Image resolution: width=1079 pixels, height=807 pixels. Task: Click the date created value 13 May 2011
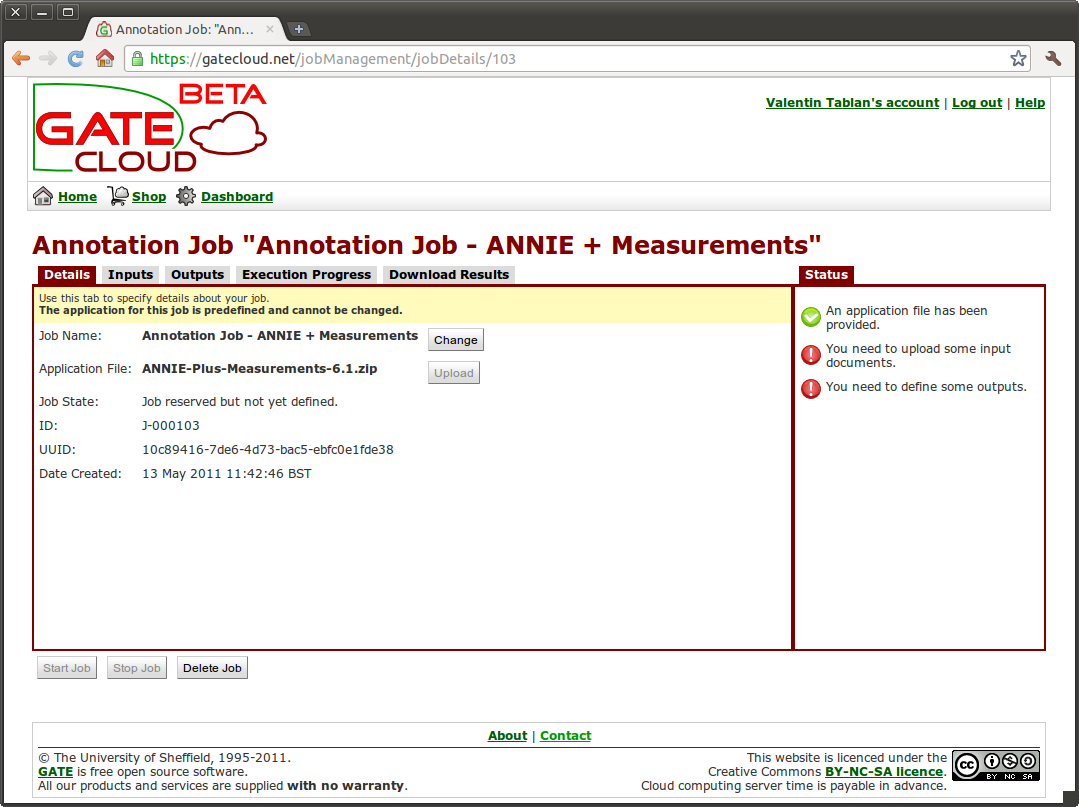(x=226, y=474)
